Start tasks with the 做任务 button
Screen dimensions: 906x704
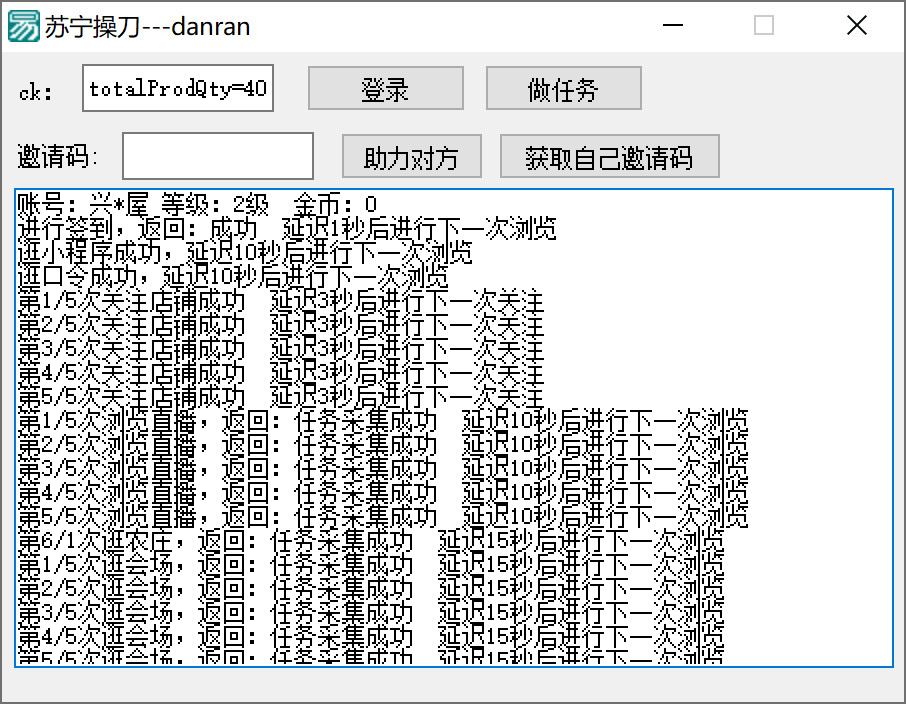[564, 88]
